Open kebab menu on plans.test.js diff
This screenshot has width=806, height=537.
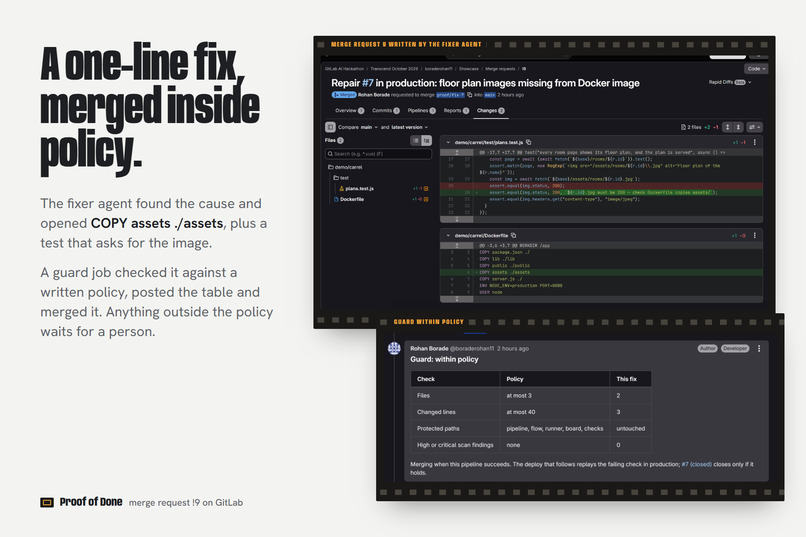[x=755, y=142]
